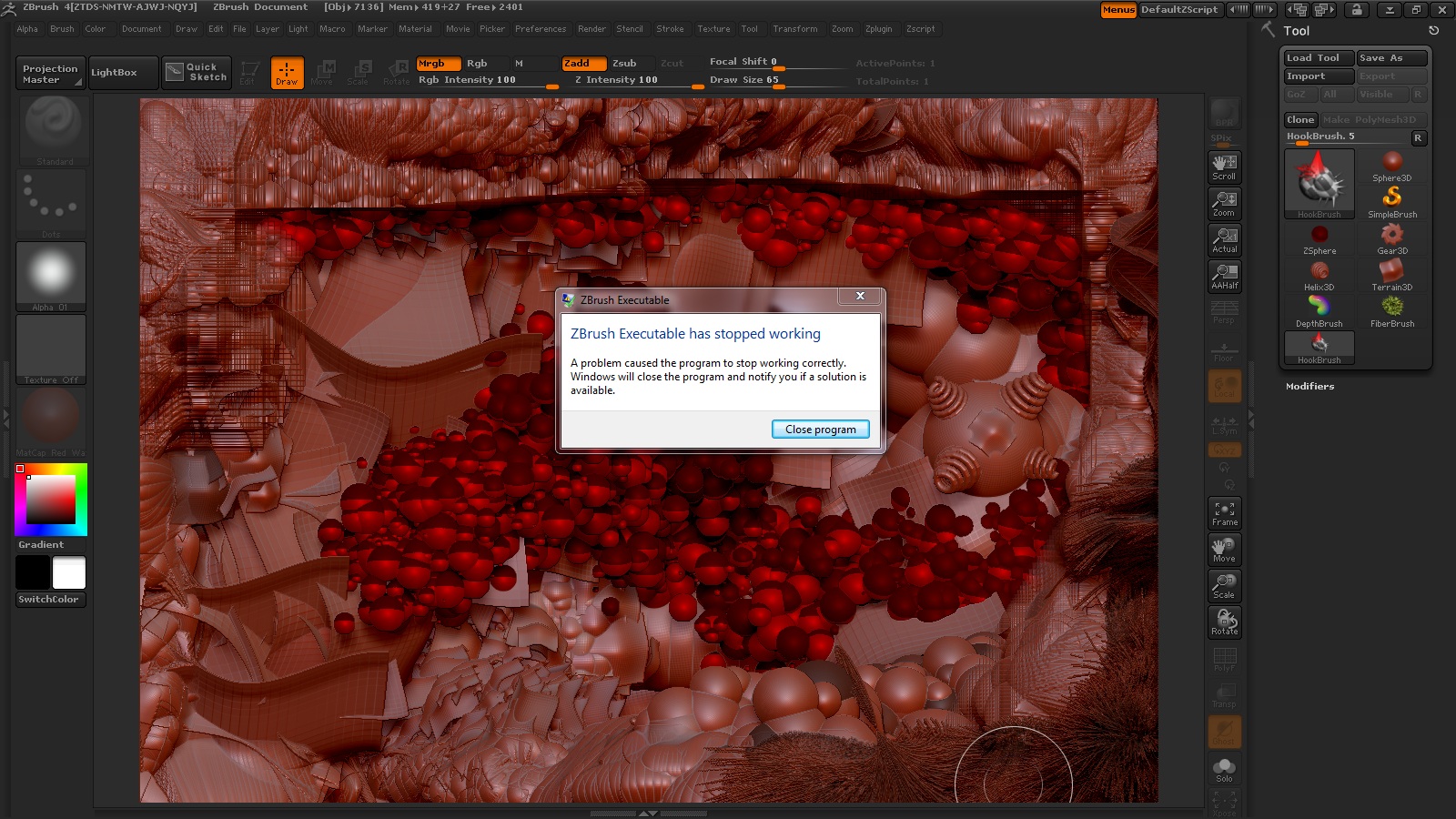Open the Alpha menu
Viewport: 1456px width, 819px height.
pos(27,29)
